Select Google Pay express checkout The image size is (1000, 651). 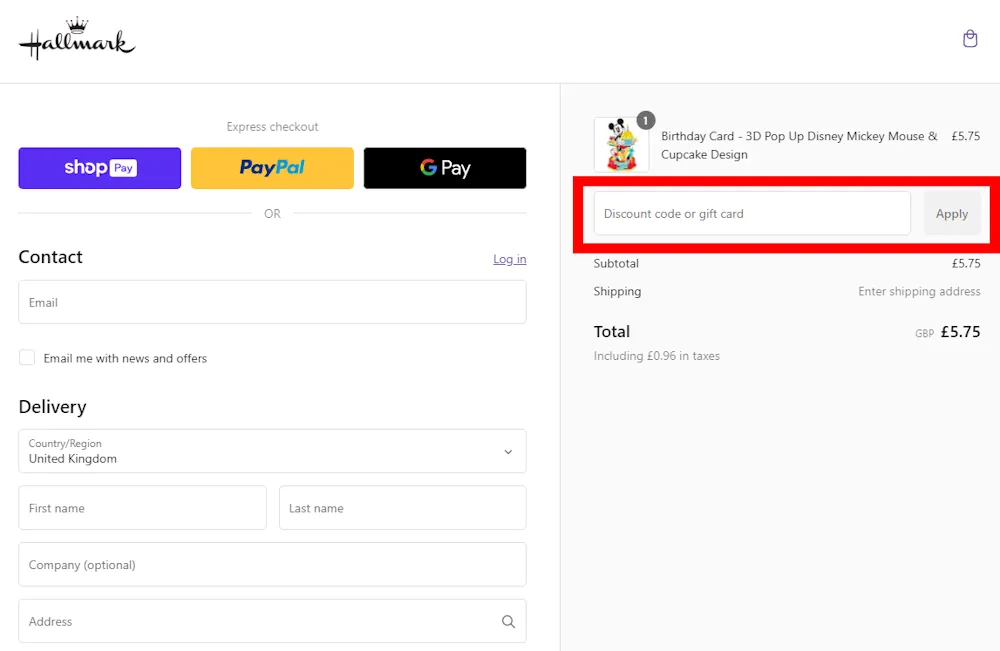tap(445, 168)
